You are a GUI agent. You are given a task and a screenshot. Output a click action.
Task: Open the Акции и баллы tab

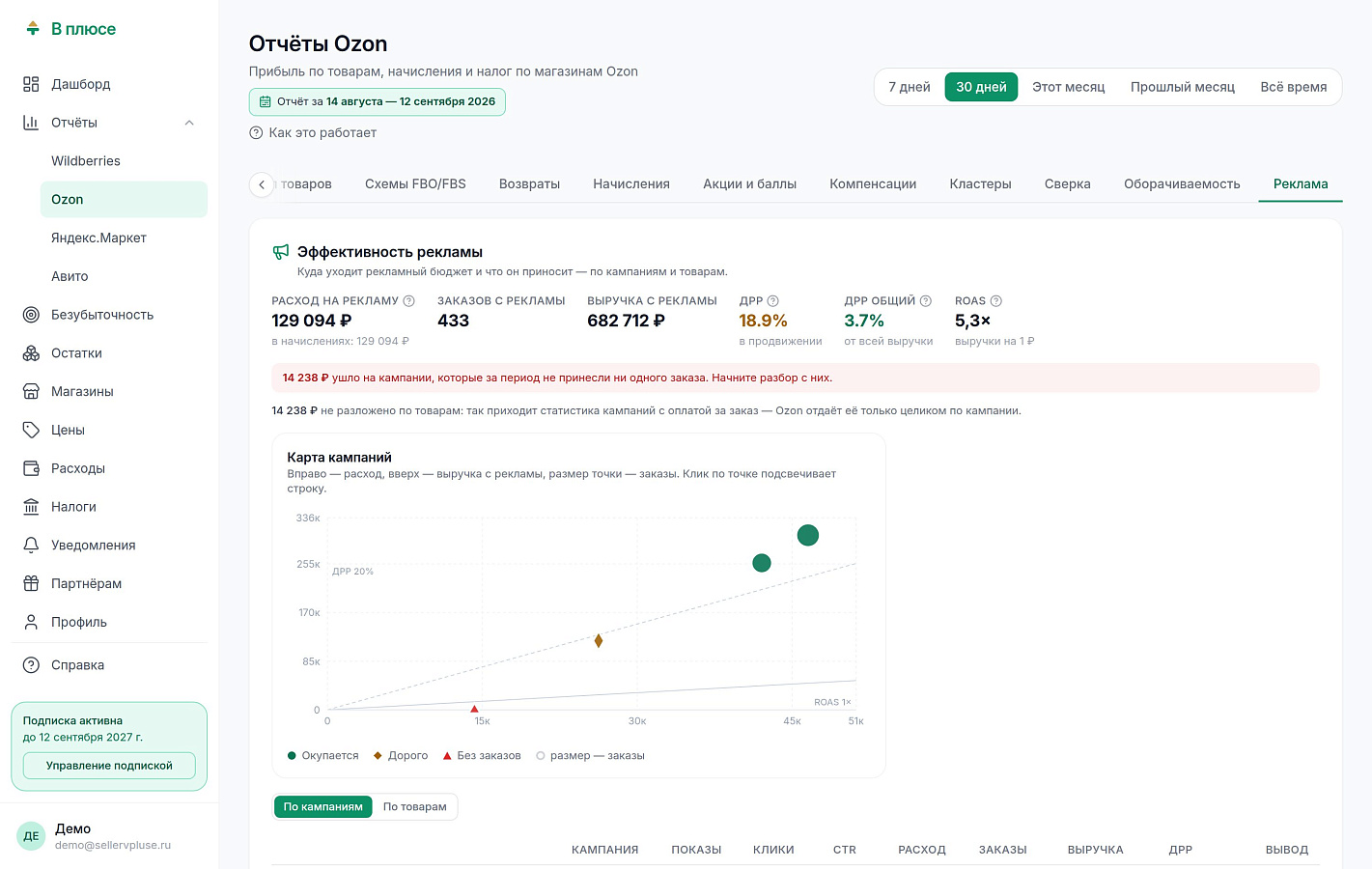(x=750, y=184)
